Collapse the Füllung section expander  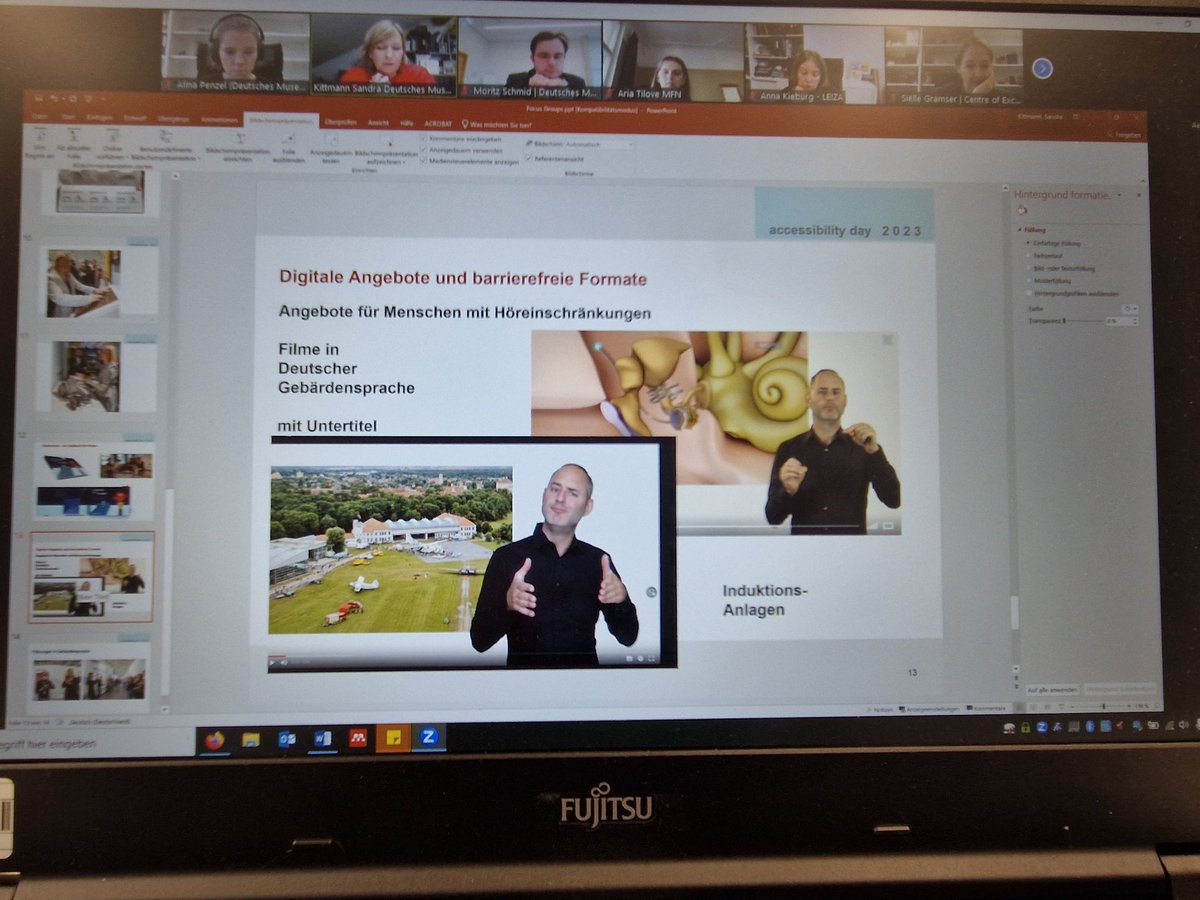coord(1019,230)
